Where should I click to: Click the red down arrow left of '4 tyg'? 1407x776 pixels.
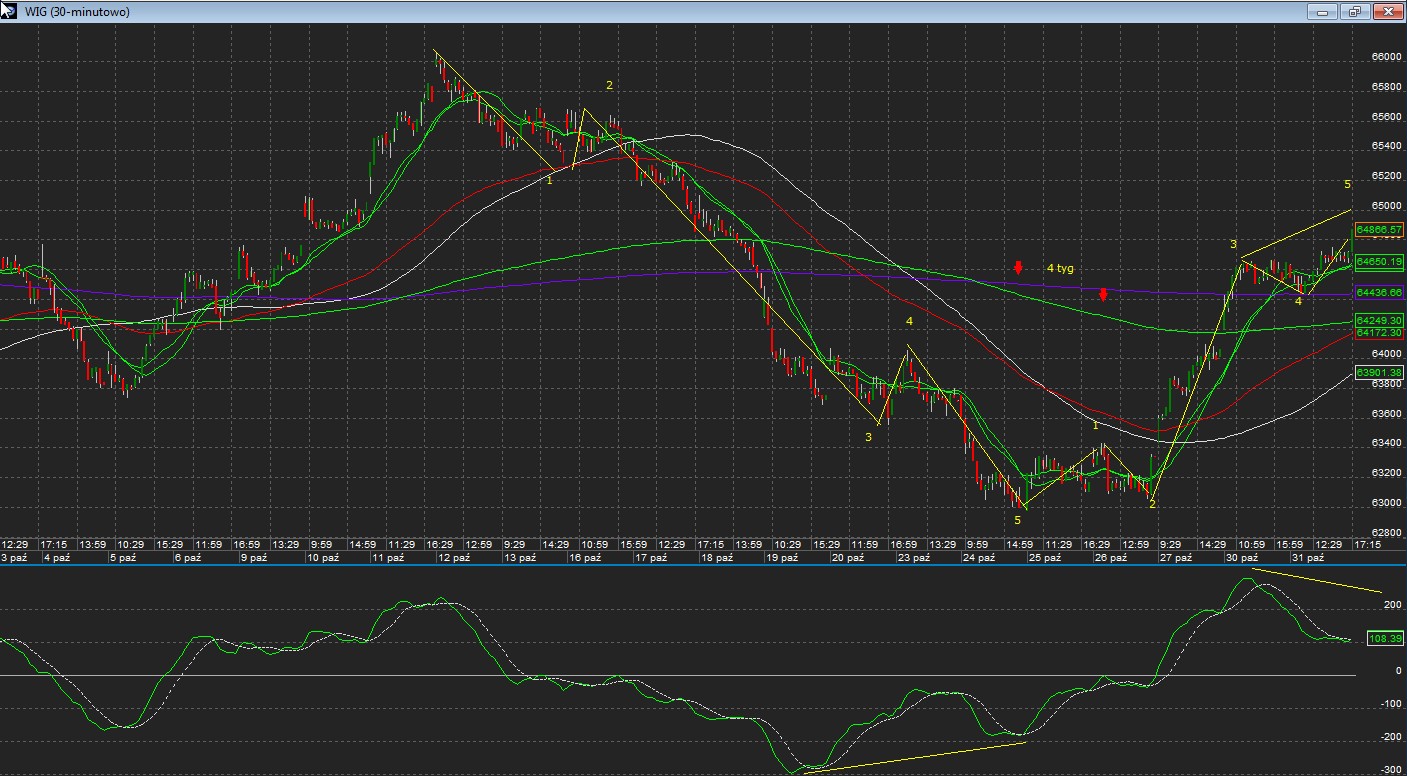[x=1018, y=267]
